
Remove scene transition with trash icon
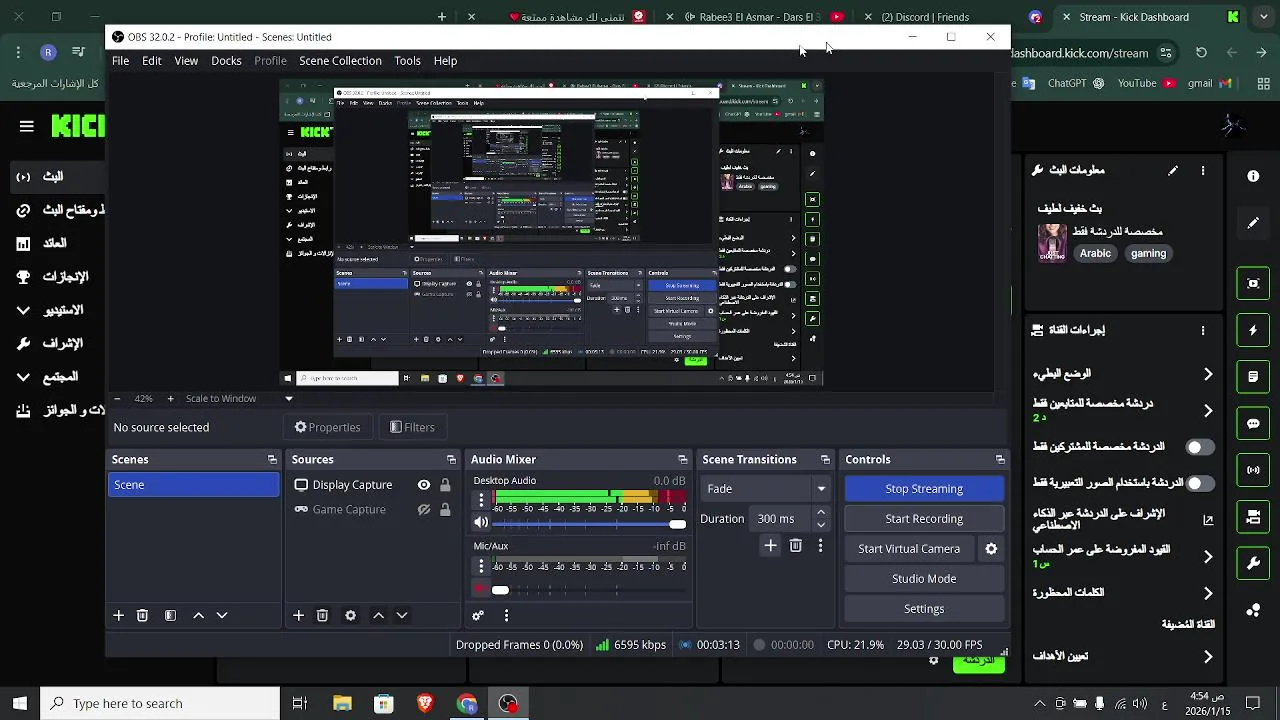[x=796, y=545]
